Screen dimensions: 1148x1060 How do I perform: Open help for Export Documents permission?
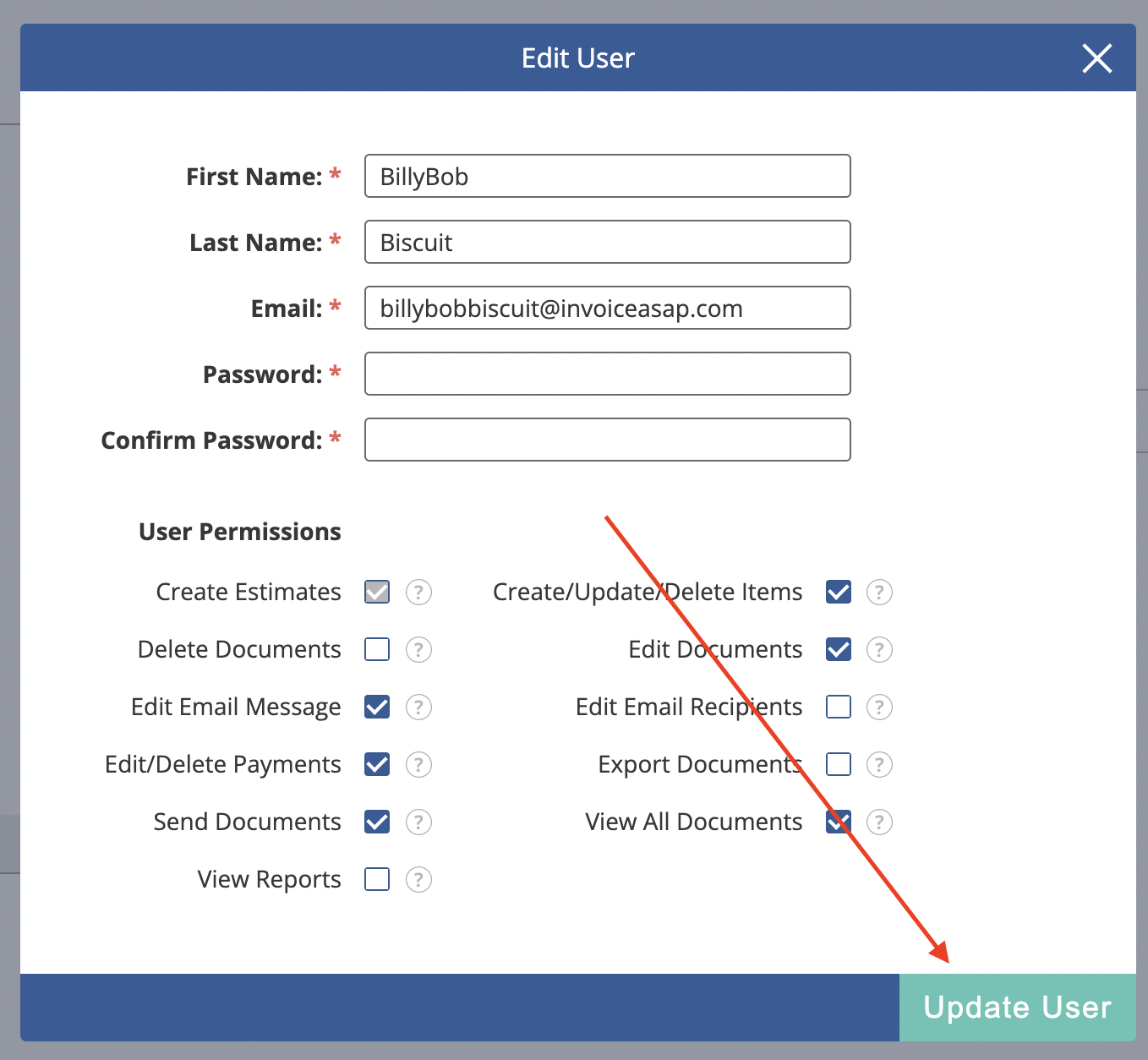click(x=879, y=764)
